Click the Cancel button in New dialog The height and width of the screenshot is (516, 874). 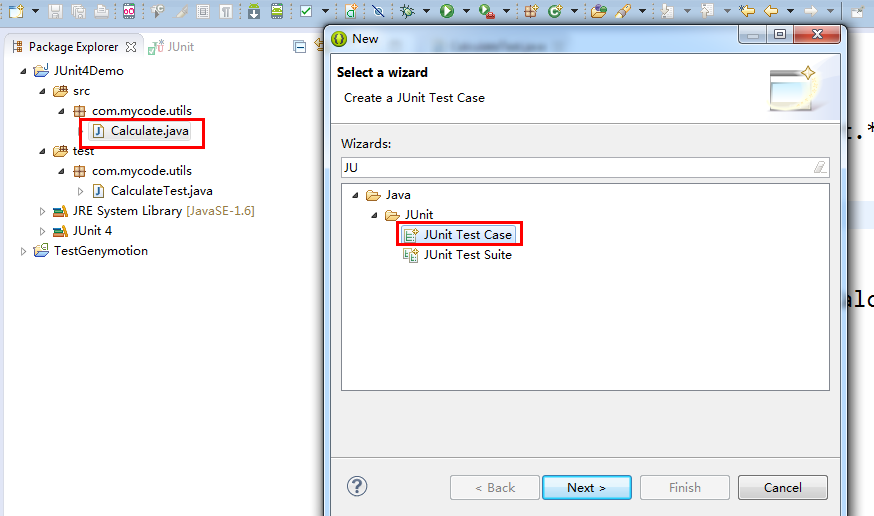click(x=783, y=488)
